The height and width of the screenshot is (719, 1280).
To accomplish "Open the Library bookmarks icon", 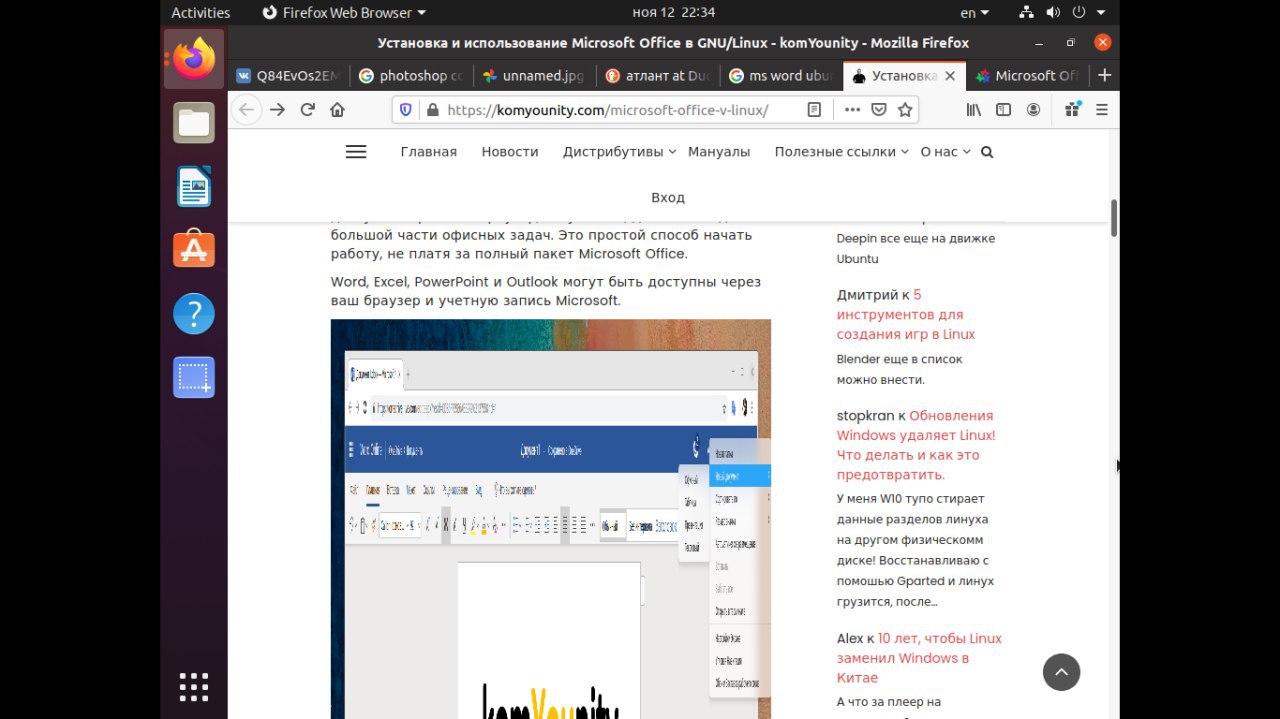I will click(974, 110).
